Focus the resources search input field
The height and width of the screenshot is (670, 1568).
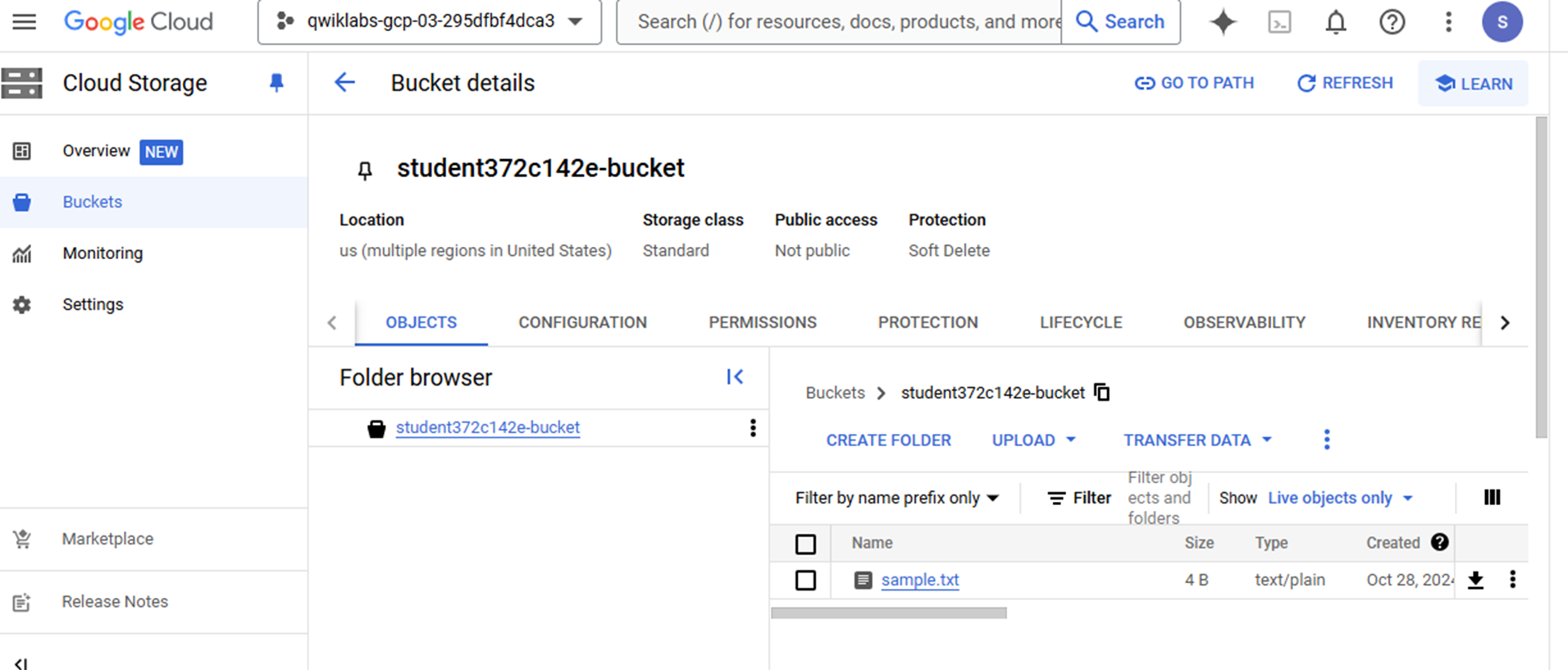(x=840, y=21)
